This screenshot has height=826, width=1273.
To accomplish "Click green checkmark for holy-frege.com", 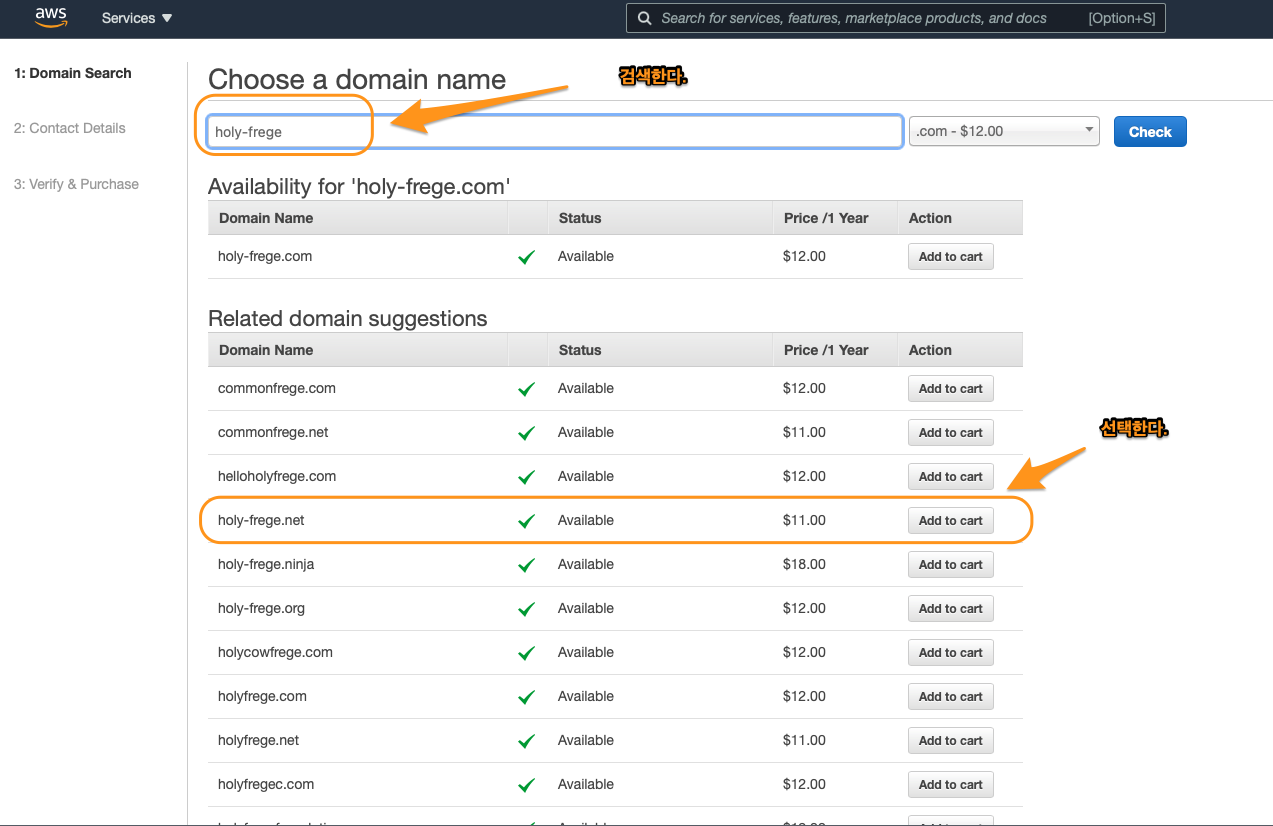I will [x=527, y=257].
